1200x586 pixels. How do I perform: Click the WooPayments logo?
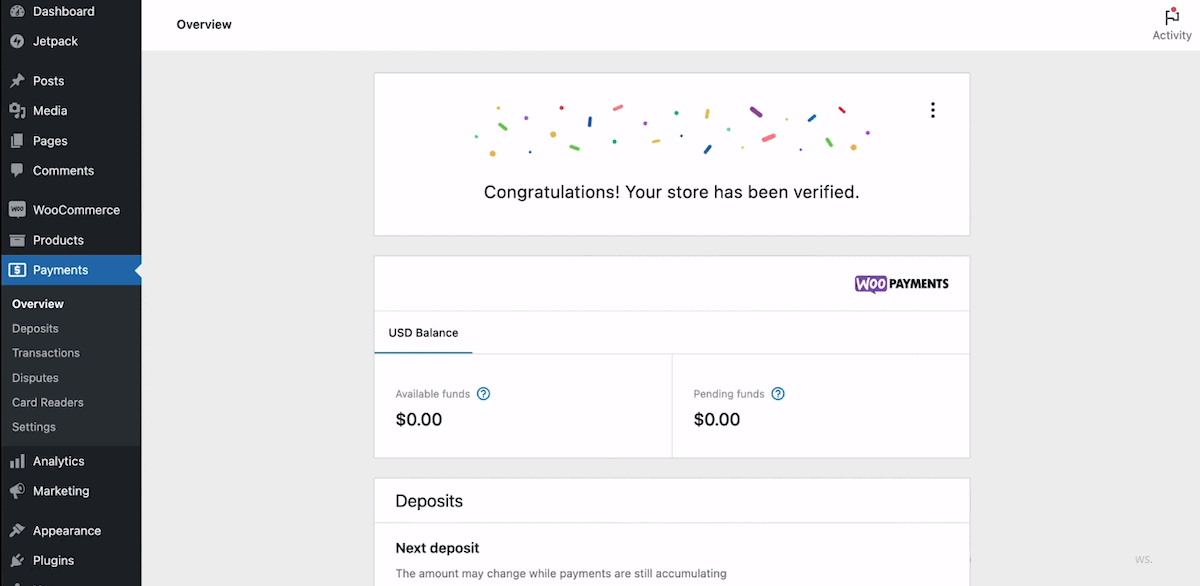(x=901, y=284)
